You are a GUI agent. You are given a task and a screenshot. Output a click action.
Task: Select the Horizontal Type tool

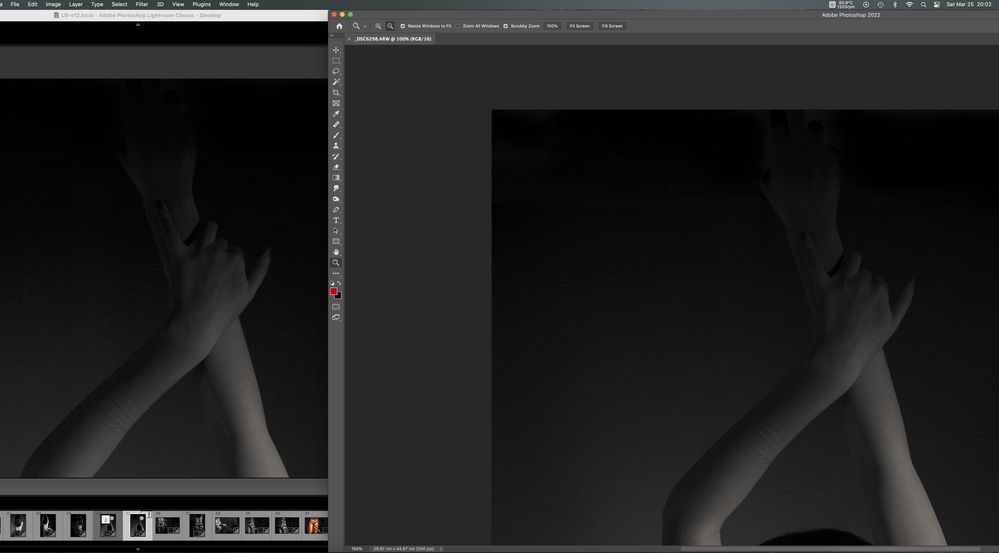coord(336,220)
